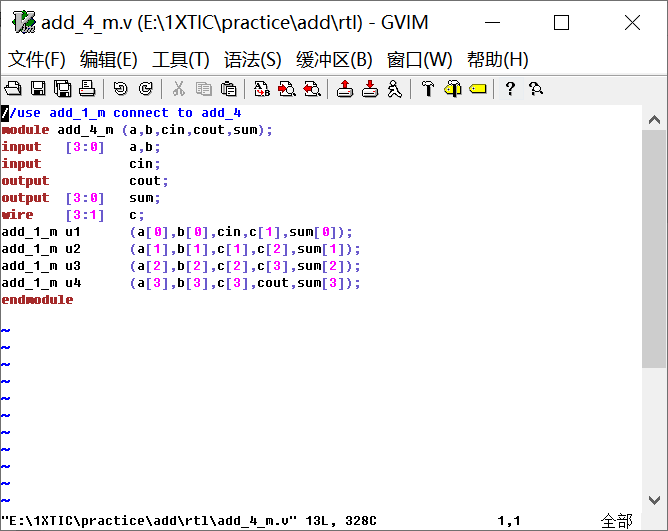Click the Run script icon

coord(394,89)
